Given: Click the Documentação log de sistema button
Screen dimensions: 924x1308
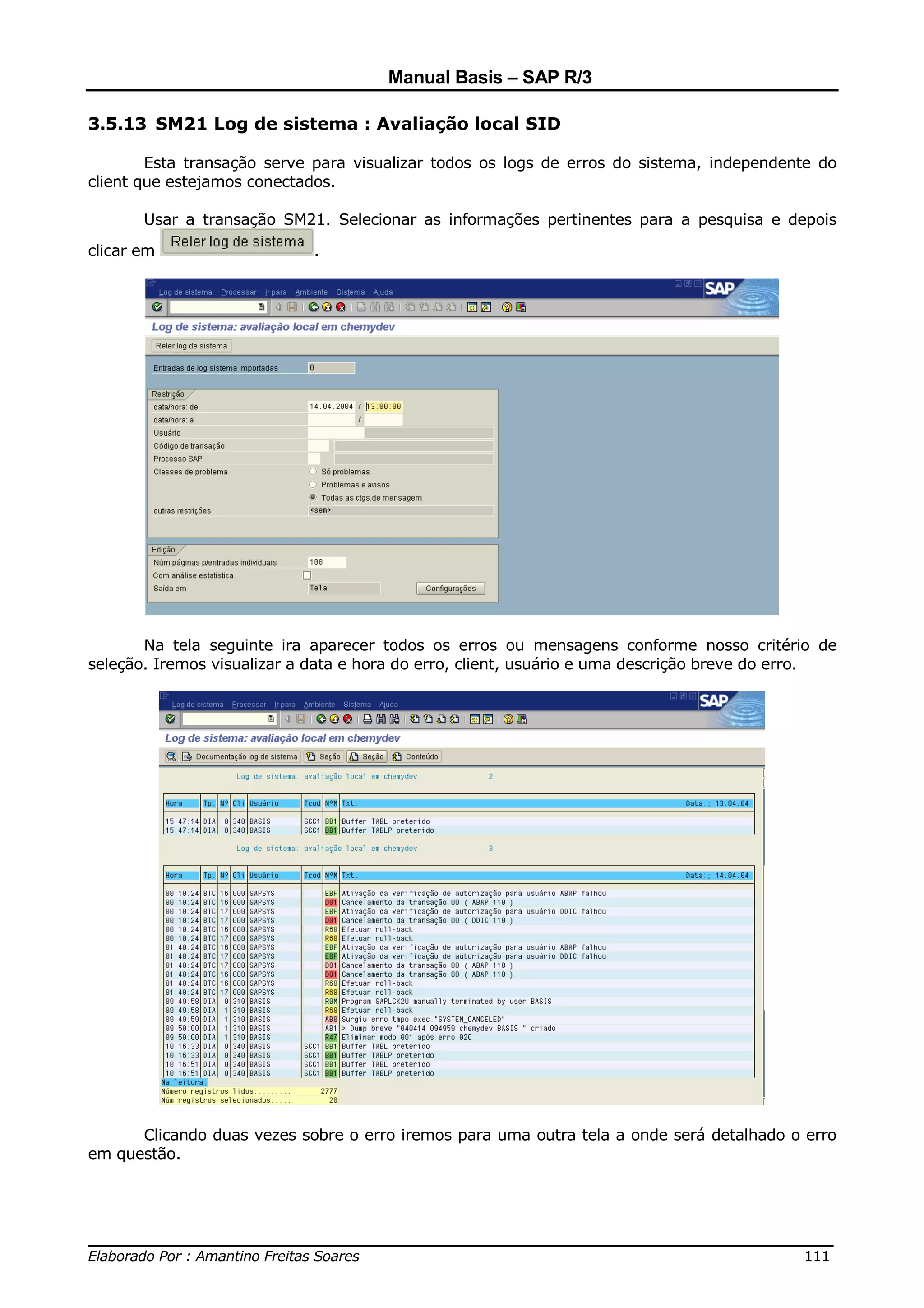Looking at the screenshot, I should 241,756.
